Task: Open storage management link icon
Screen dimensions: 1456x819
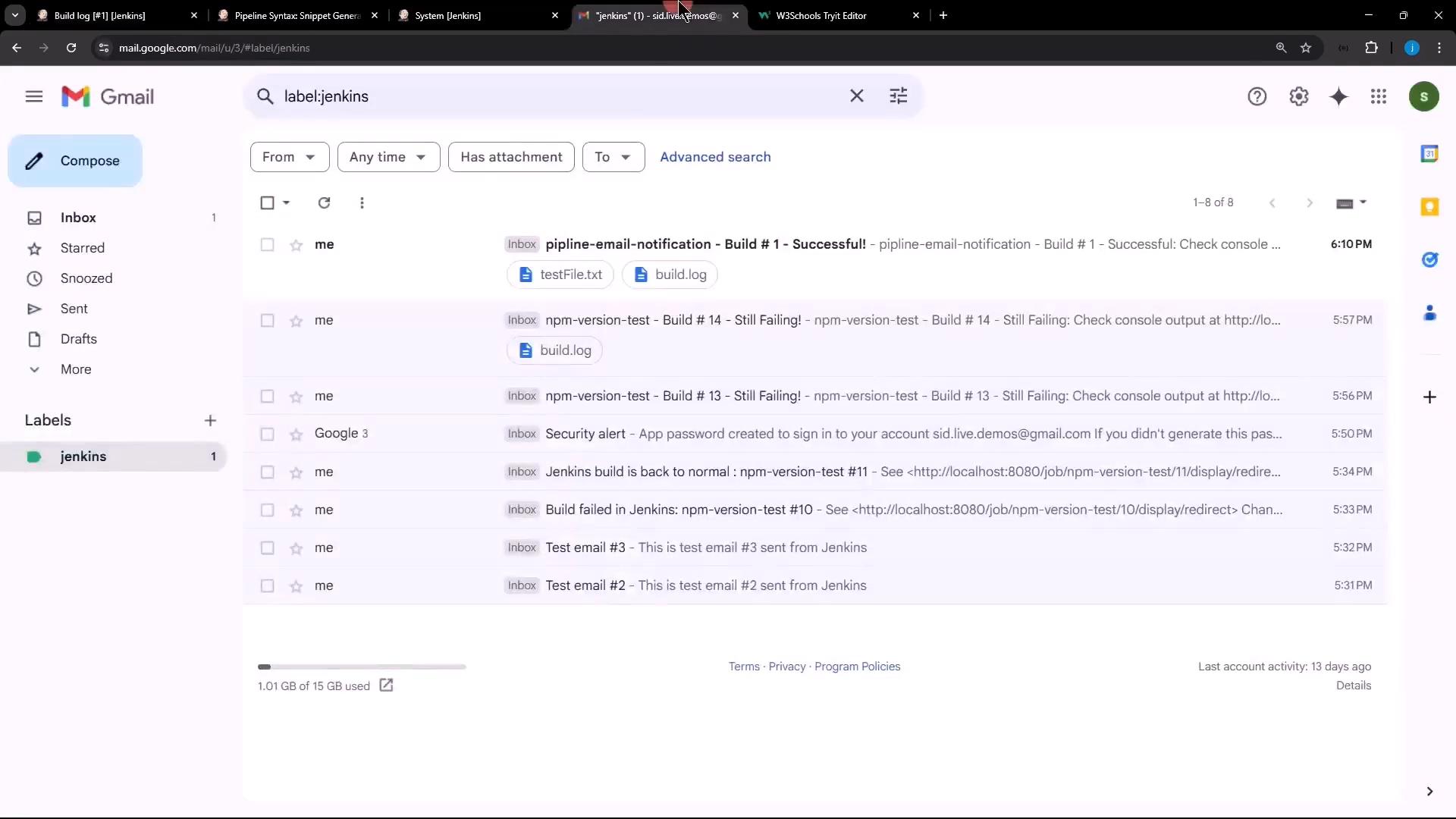Action: tap(386, 685)
